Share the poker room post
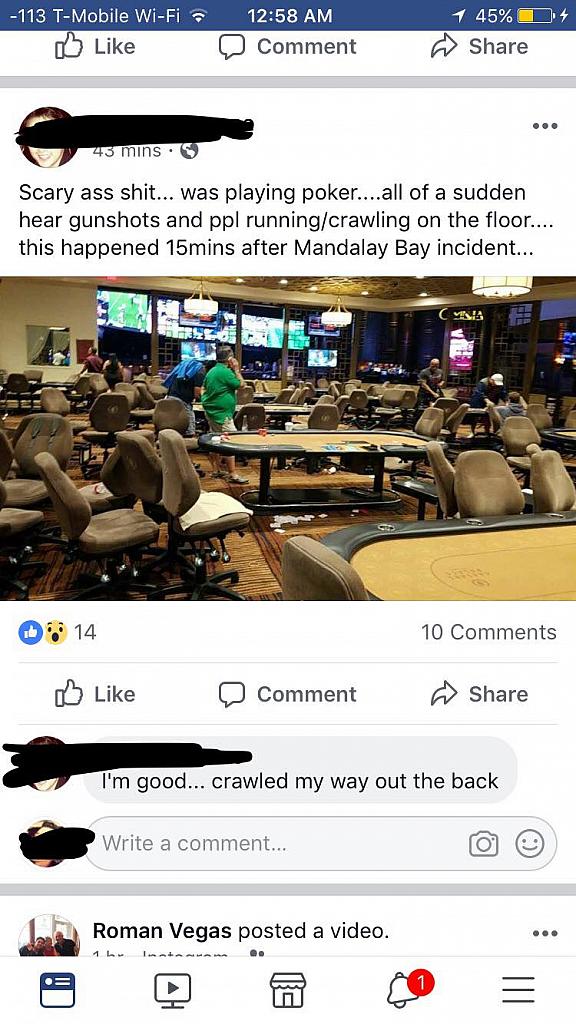The image size is (576, 1024). click(x=479, y=694)
